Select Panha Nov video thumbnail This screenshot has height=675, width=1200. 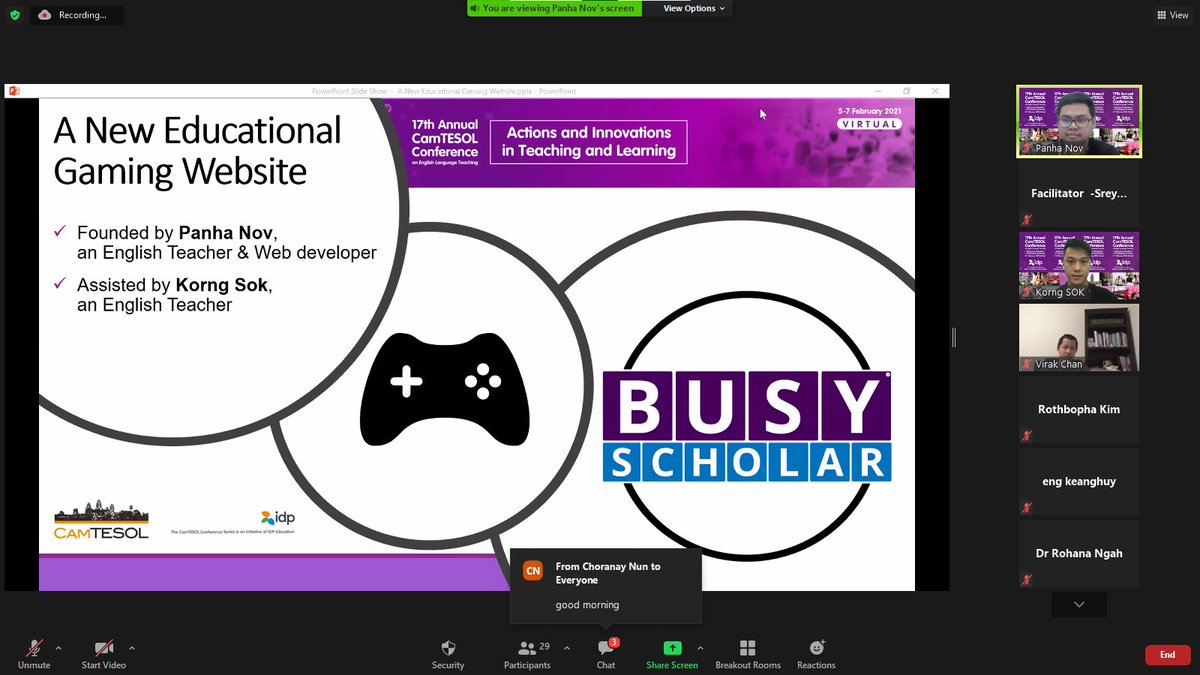[1079, 122]
